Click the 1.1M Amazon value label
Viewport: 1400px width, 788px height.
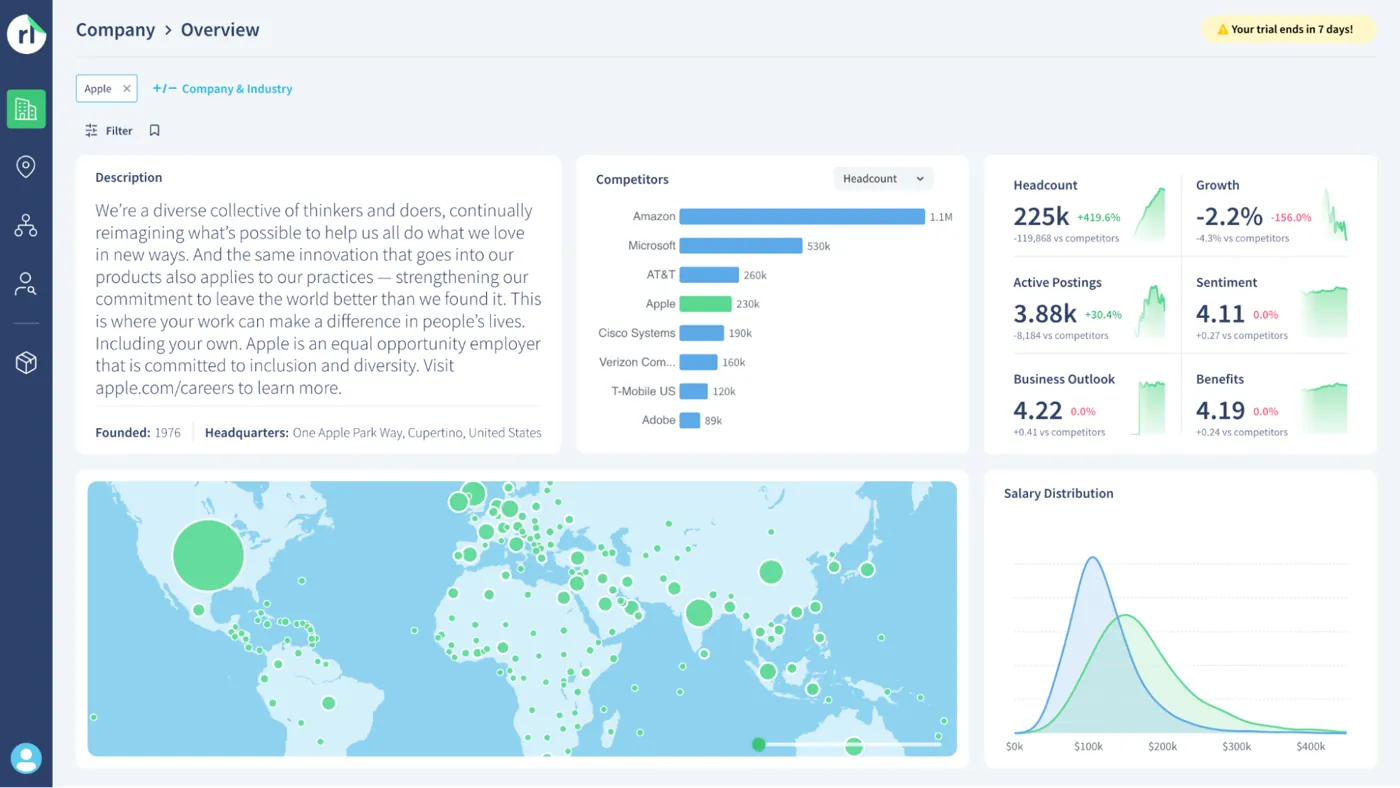(x=941, y=217)
